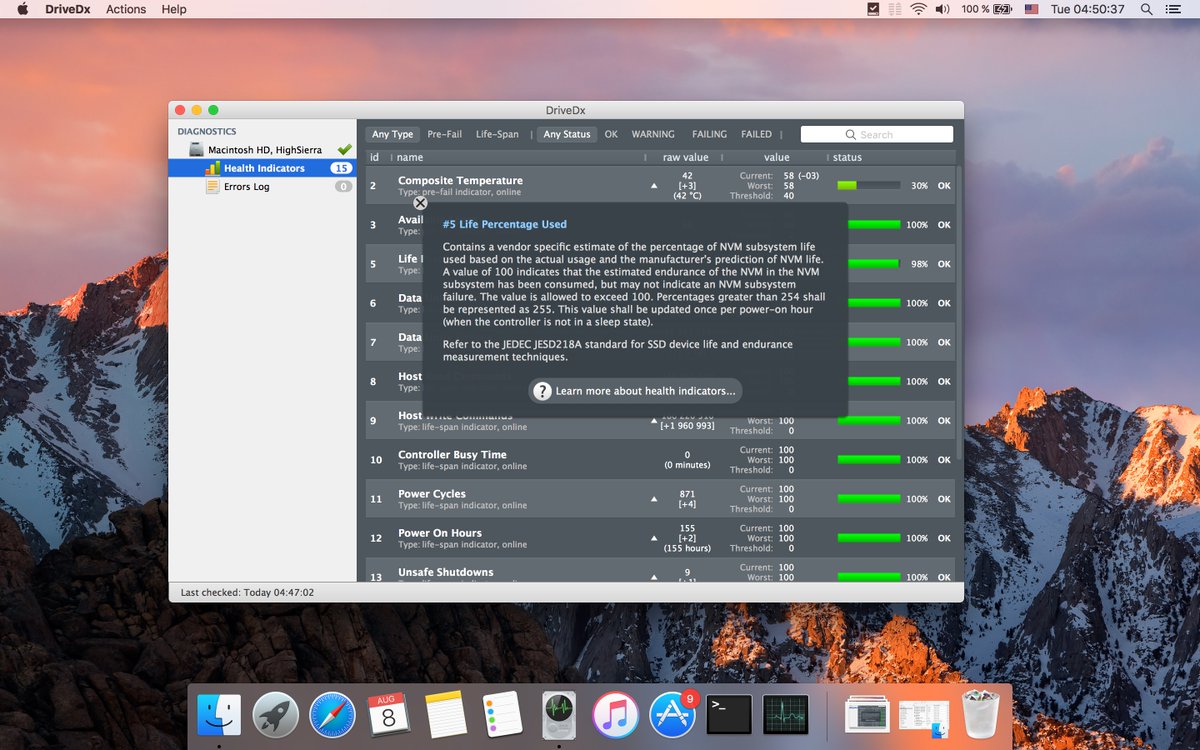Open the Actions menu
The width and height of the screenshot is (1200, 750).
(x=126, y=9)
